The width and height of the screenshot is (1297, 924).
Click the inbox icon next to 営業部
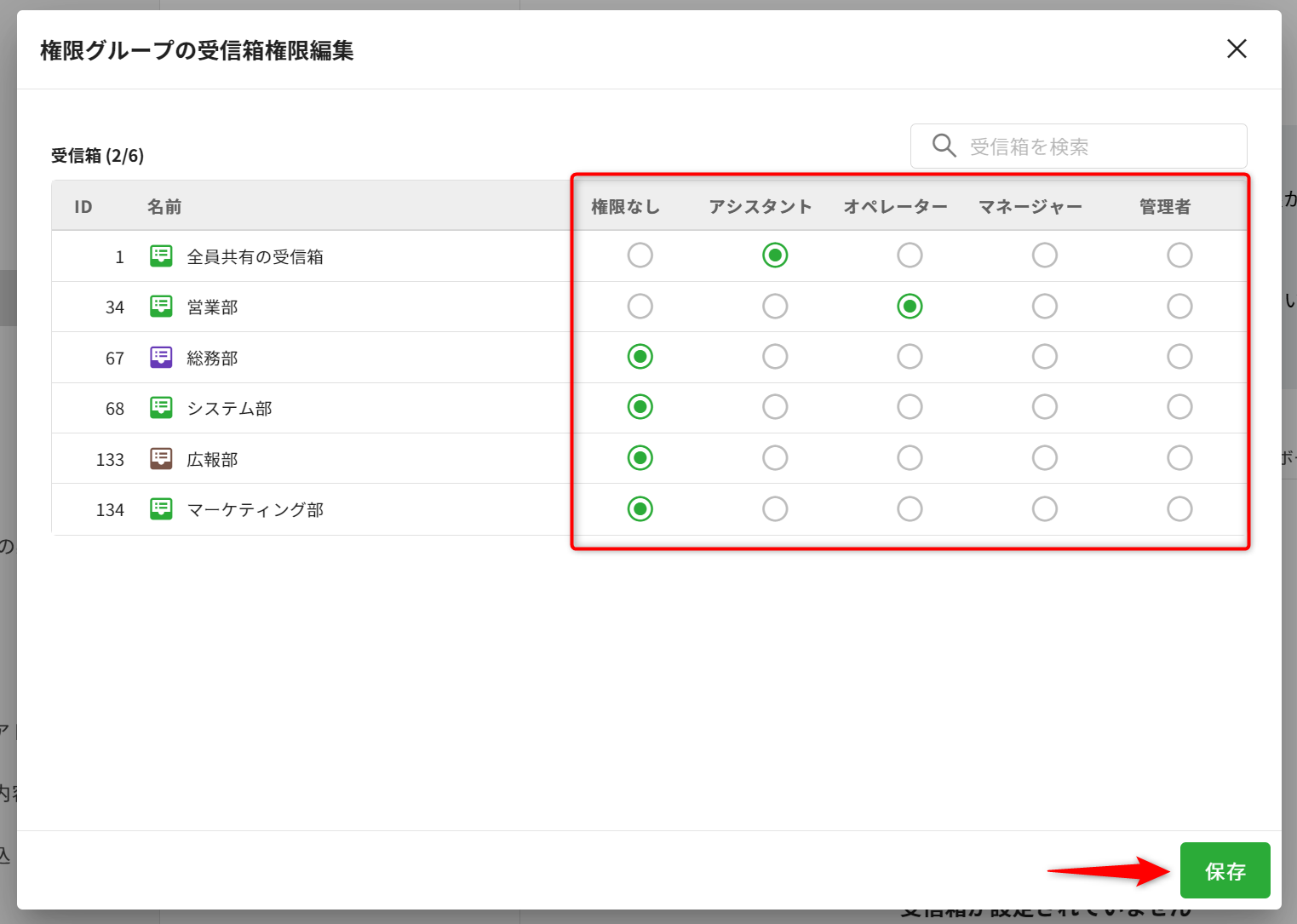coord(161,307)
